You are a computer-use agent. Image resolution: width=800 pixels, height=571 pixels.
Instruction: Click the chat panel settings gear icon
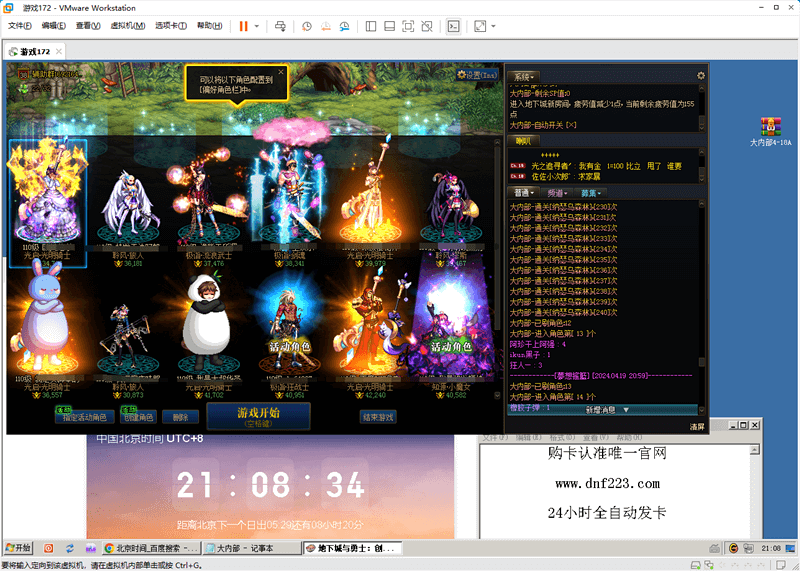(x=701, y=76)
